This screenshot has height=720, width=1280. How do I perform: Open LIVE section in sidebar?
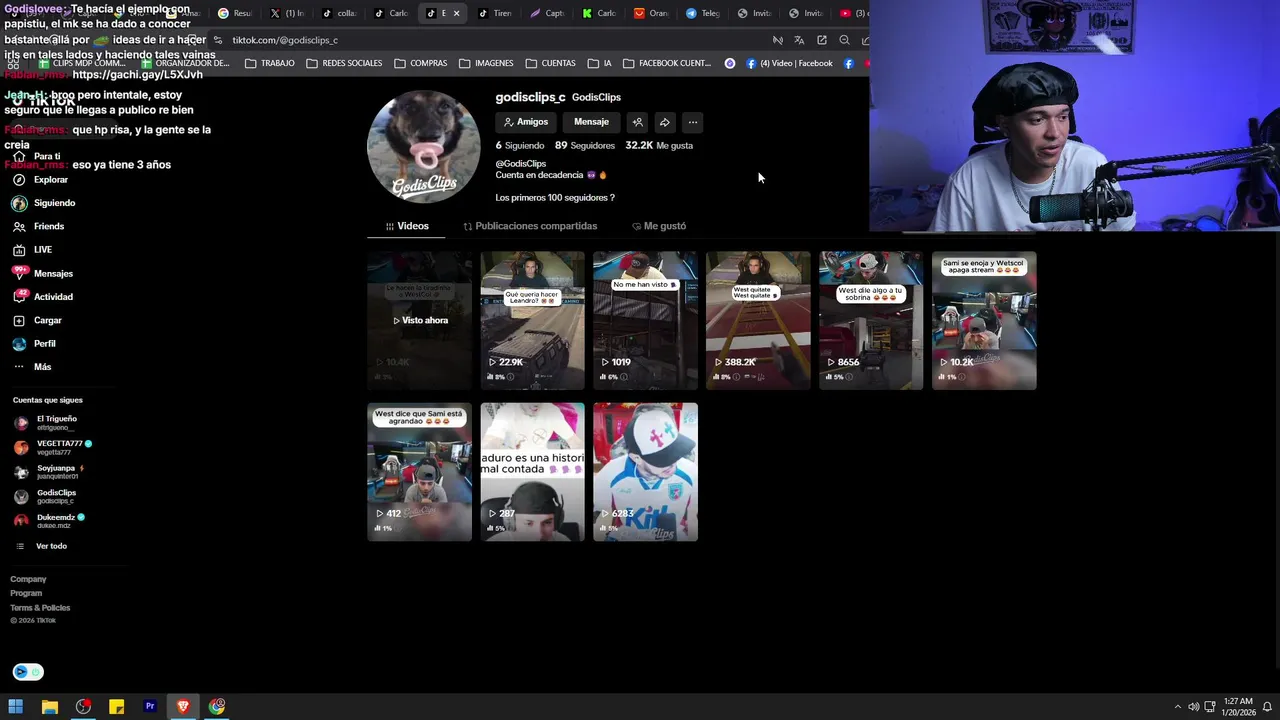click(x=33, y=250)
